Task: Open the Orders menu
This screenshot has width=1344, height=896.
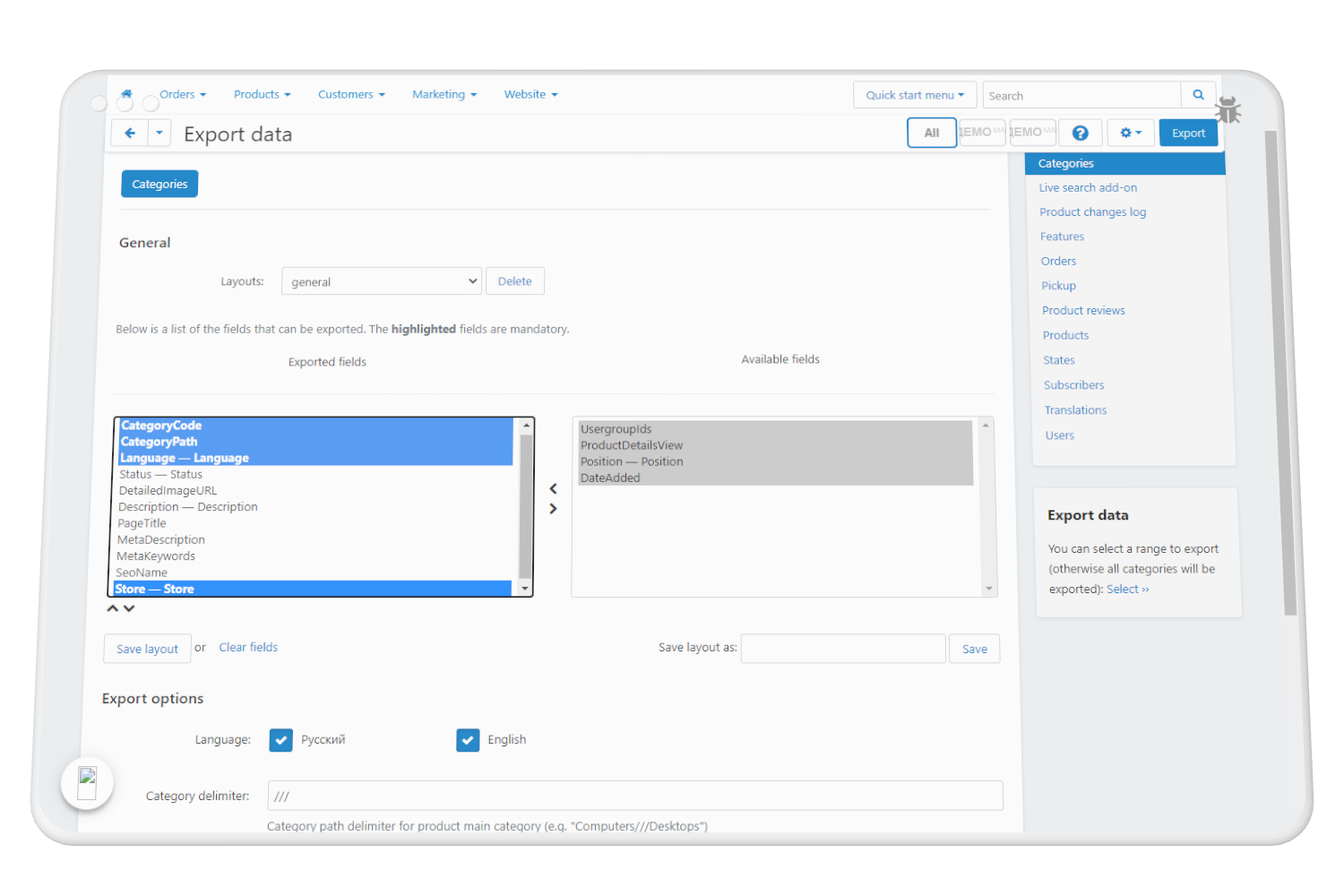Action: (x=183, y=94)
